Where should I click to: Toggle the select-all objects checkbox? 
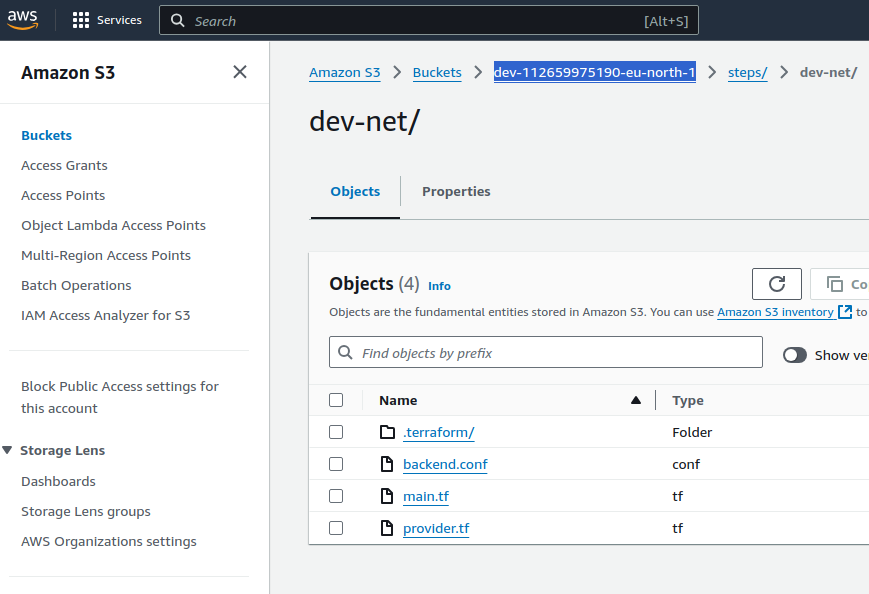coord(336,400)
